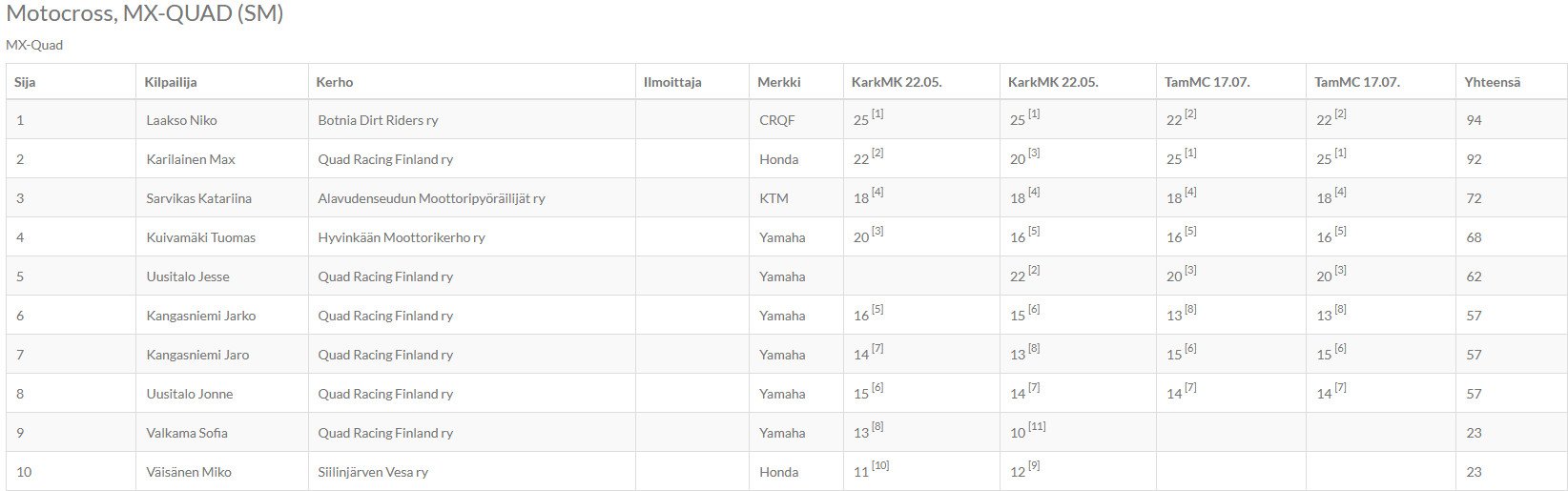The width and height of the screenshot is (1568, 491).
Task: Click the name Kuivamäki Tuomas
Action: point(201,237)
